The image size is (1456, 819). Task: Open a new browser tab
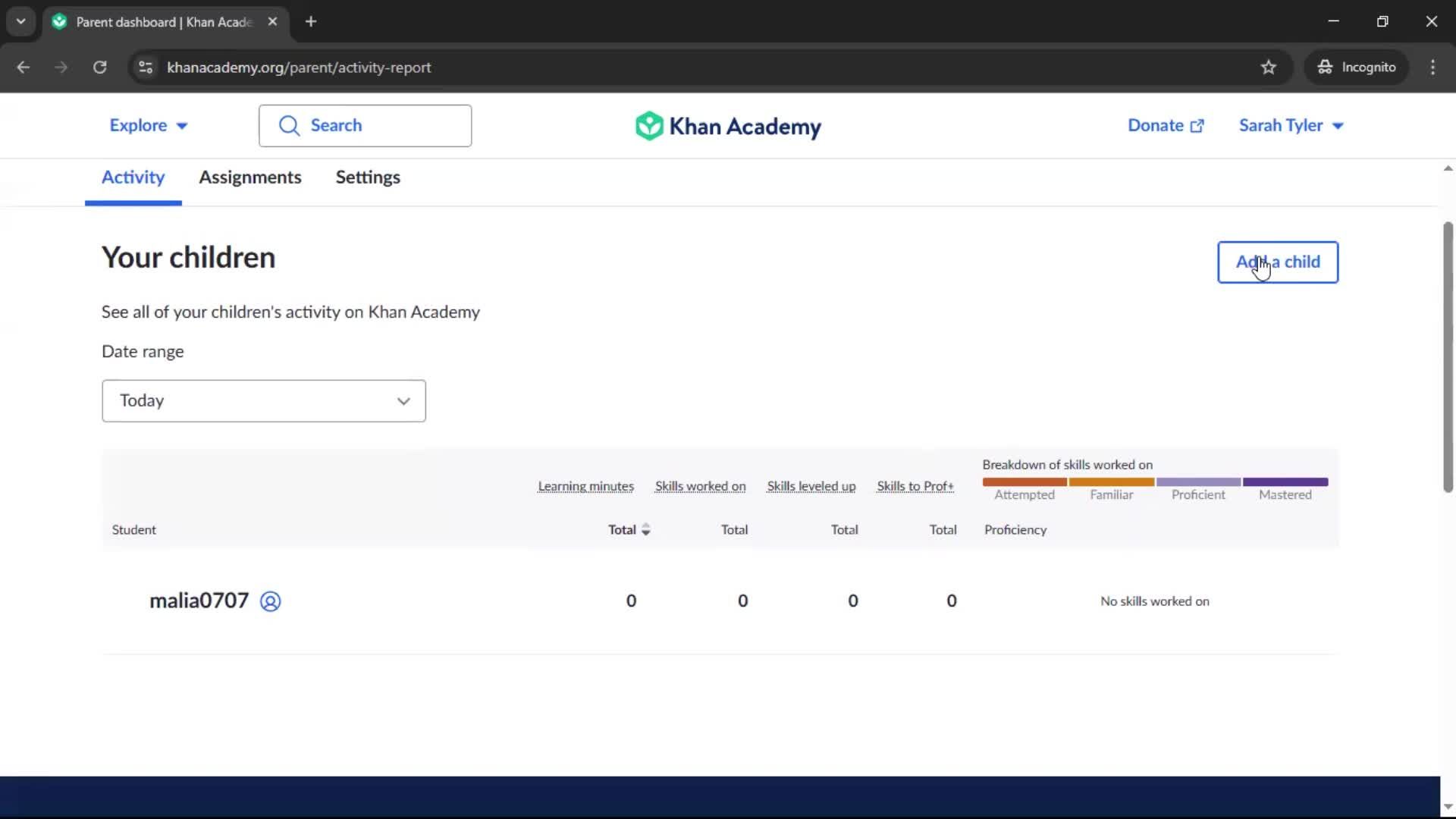[x=311, y=21]
